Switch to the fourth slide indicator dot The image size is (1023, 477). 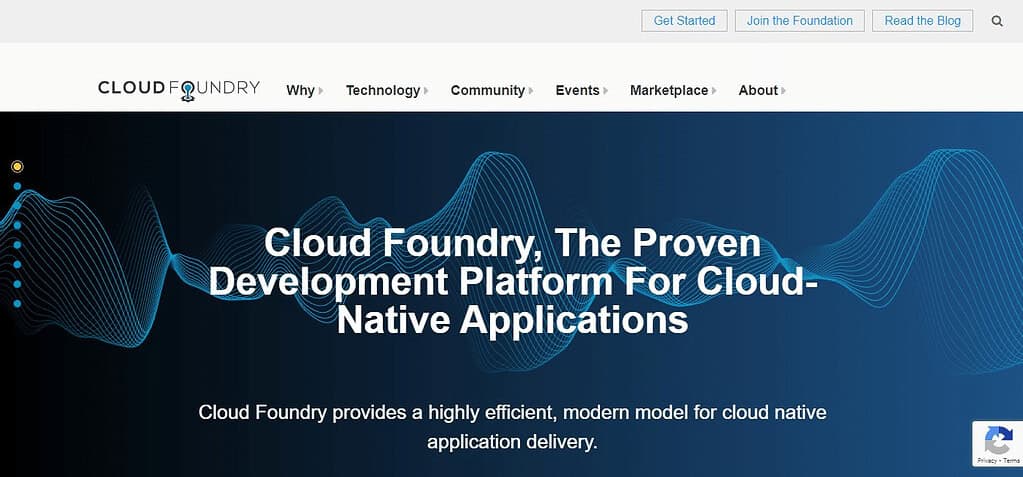pos(18,225)
